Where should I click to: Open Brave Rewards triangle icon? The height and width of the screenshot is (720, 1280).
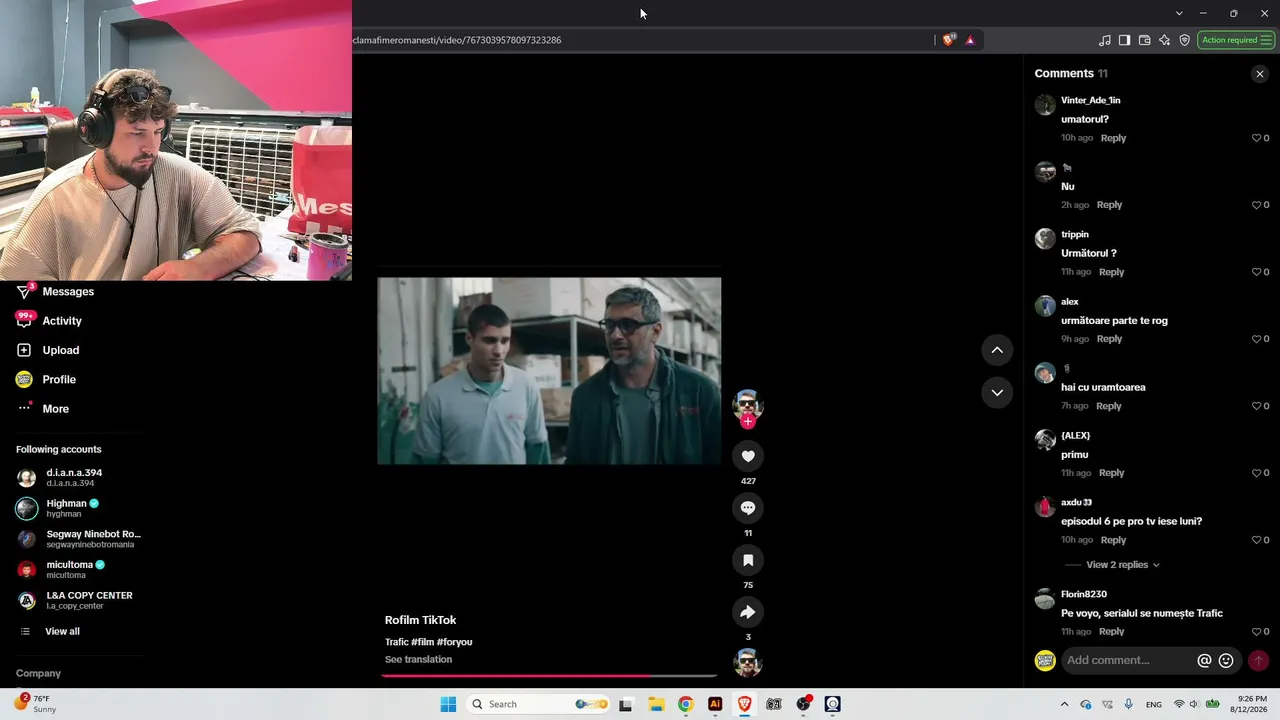click(970, 40)
